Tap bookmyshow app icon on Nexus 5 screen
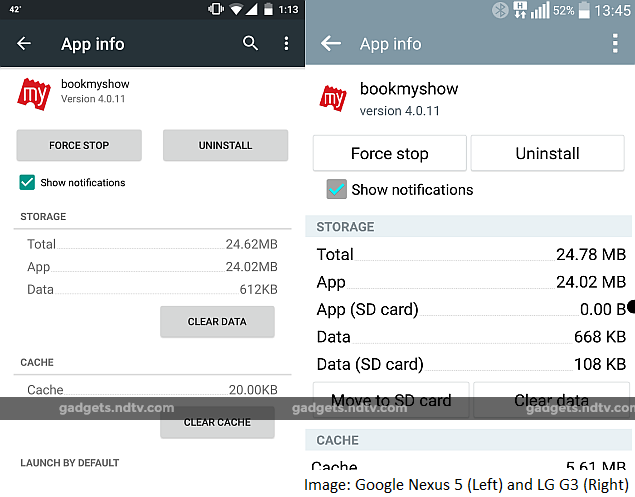This screenshot has height=497, width=635. point(34,94)
